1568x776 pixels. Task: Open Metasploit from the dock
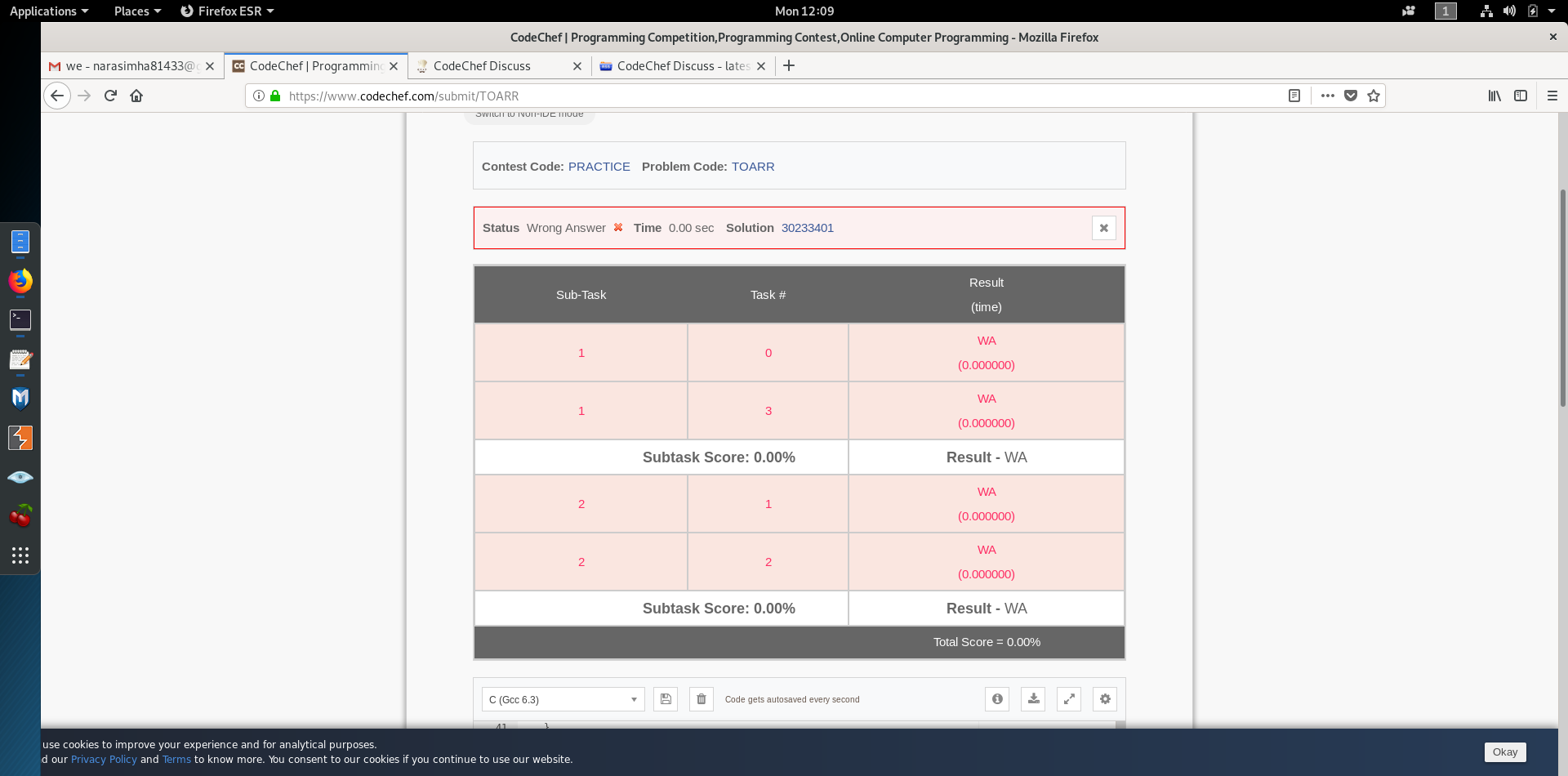20,399
